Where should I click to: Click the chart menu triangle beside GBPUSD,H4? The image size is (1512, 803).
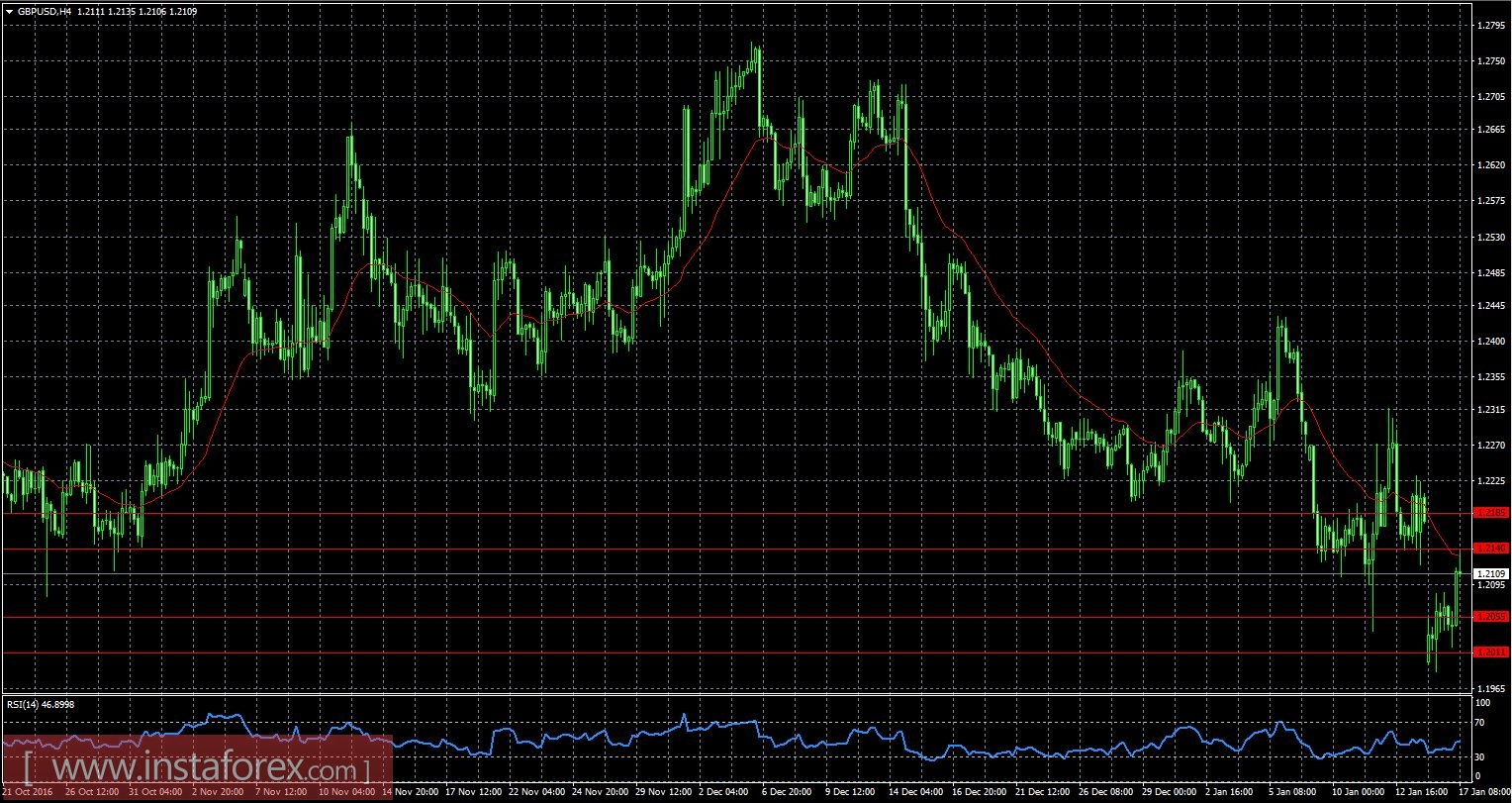[x=8, y=11]
